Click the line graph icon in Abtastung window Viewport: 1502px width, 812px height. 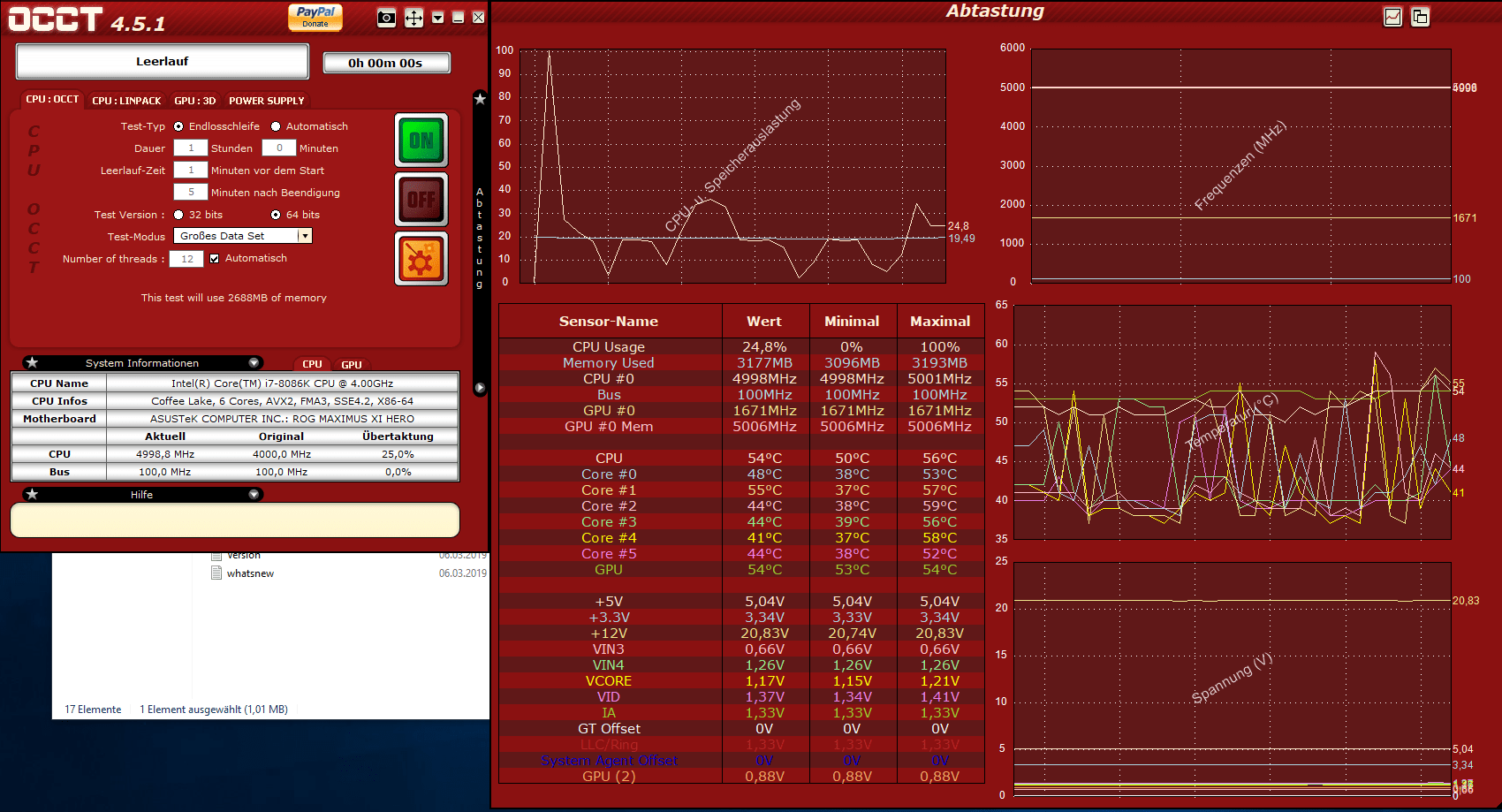pos(1392,17)
